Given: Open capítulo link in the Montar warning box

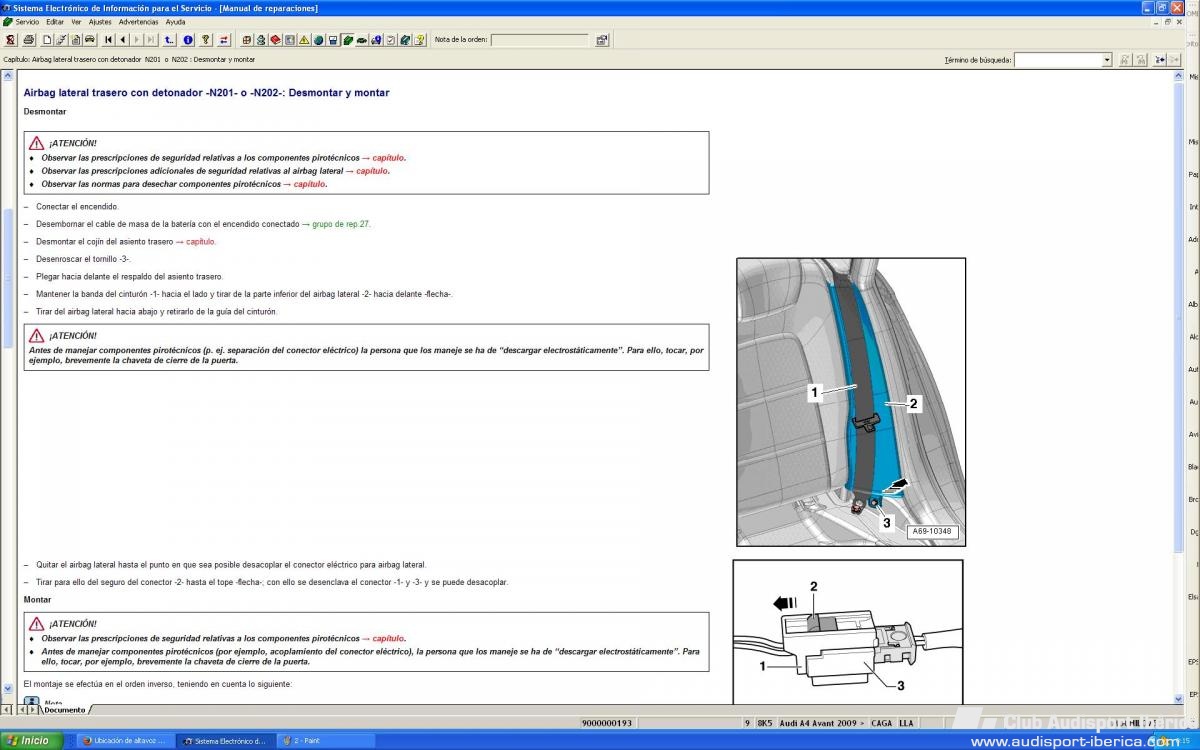Looking at the screenshot, I should [x=389, y=638].
